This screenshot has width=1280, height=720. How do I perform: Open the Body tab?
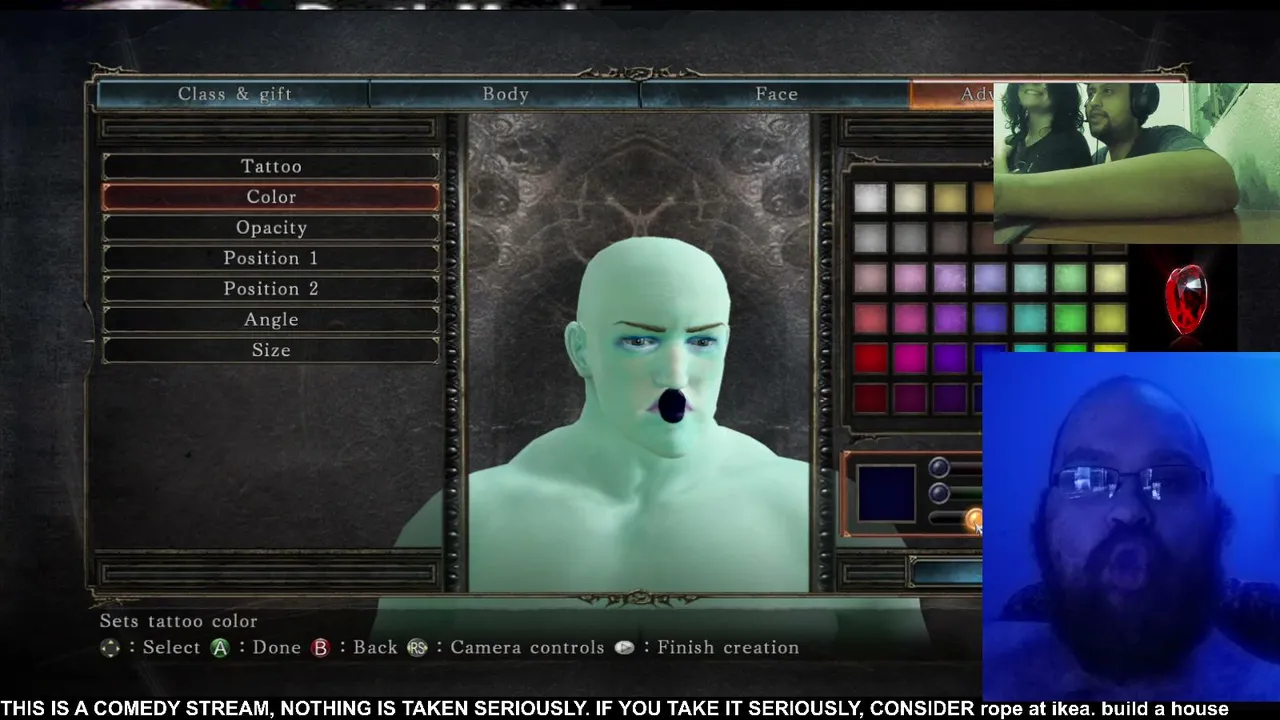[505, 94]
